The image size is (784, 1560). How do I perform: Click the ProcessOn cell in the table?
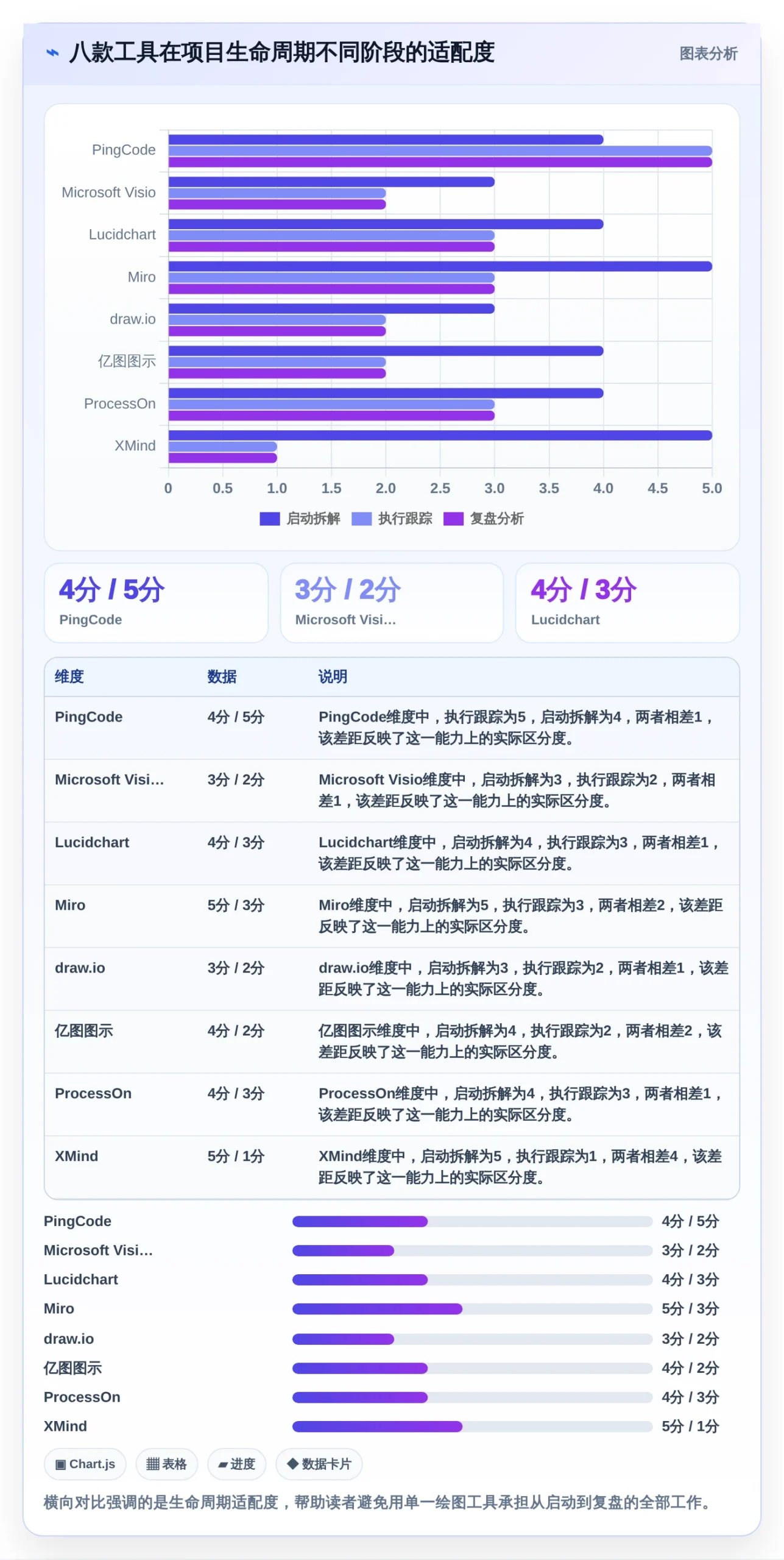(93, 1093)
